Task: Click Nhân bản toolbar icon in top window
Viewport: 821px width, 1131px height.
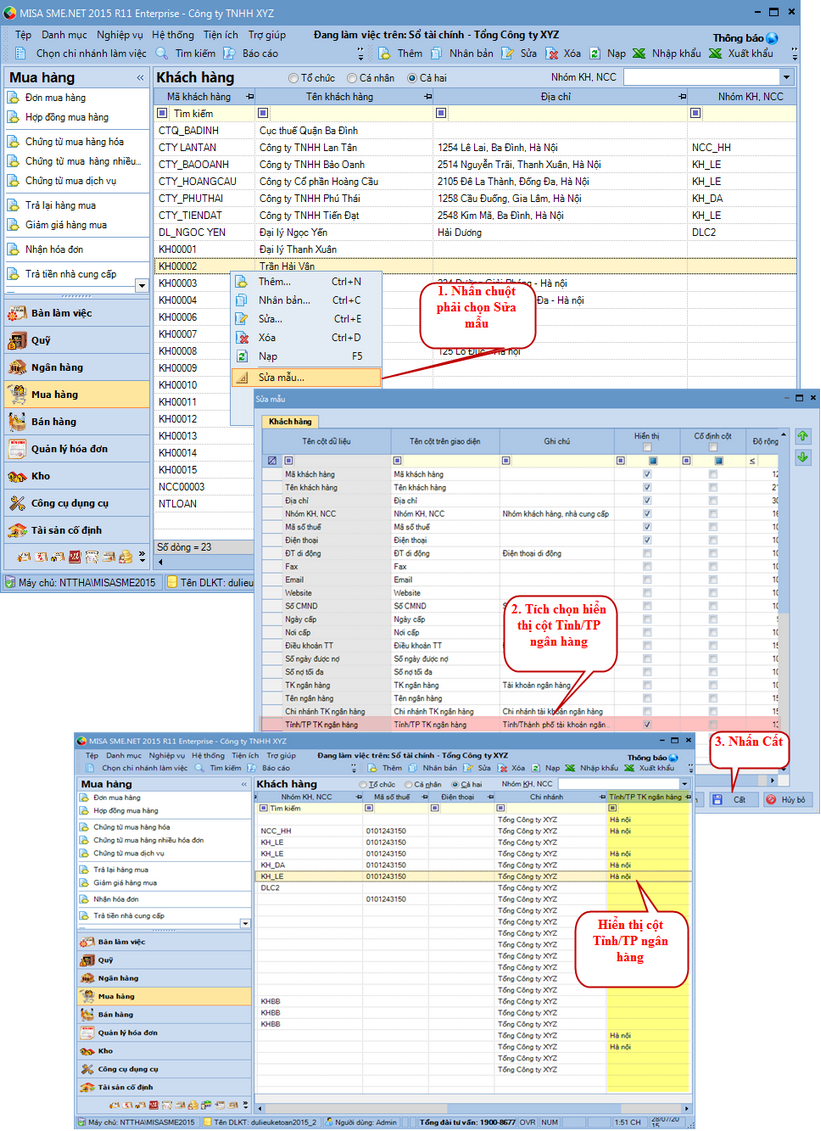Action: [436, 53]
